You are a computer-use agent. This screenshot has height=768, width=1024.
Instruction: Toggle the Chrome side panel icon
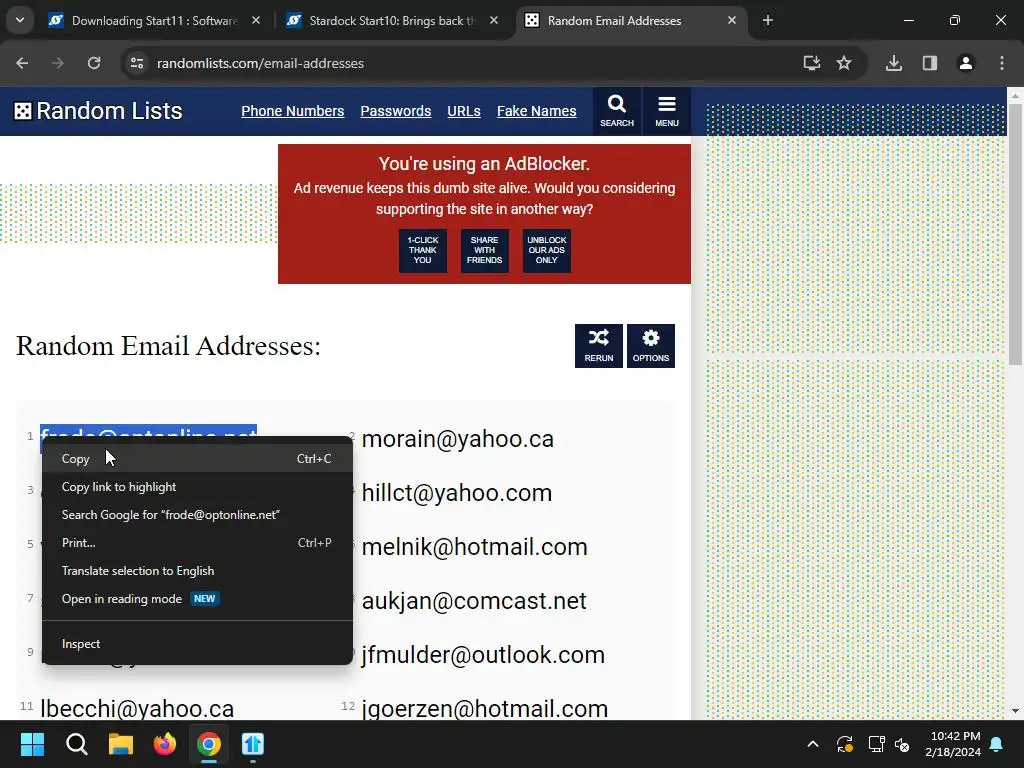(x=930, y=63)
